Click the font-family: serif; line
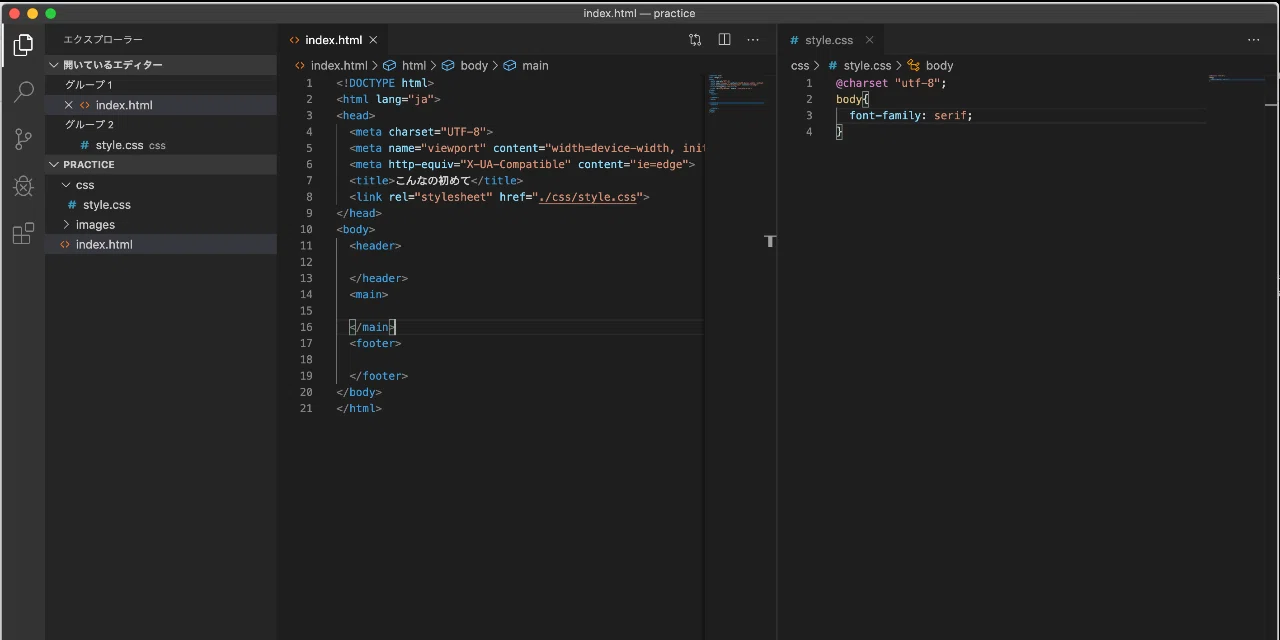1280x640 pixels. 911,116
